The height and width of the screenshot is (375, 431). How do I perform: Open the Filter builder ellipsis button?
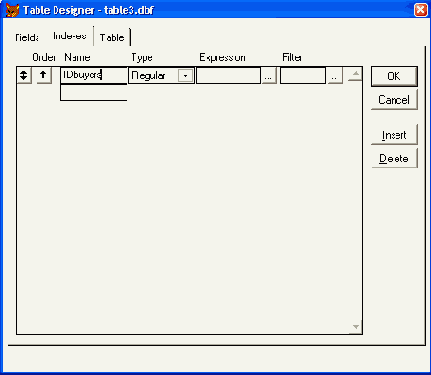pos(335,76)
